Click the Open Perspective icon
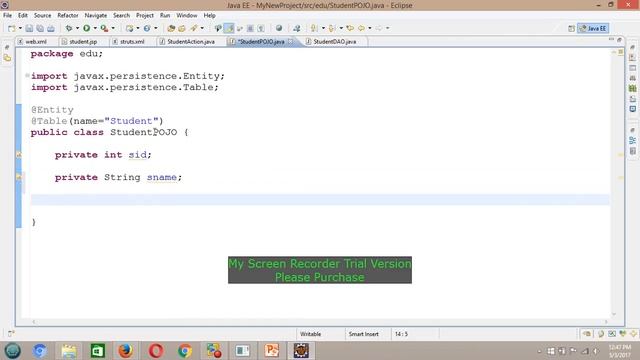 pos(571,28)
